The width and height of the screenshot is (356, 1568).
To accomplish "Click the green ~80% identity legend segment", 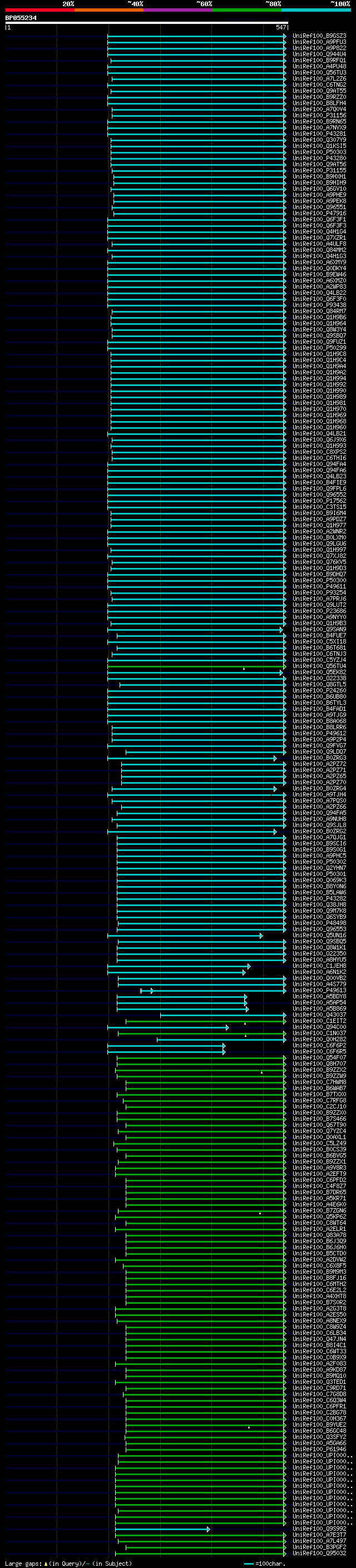I will (x=246, y=10).
